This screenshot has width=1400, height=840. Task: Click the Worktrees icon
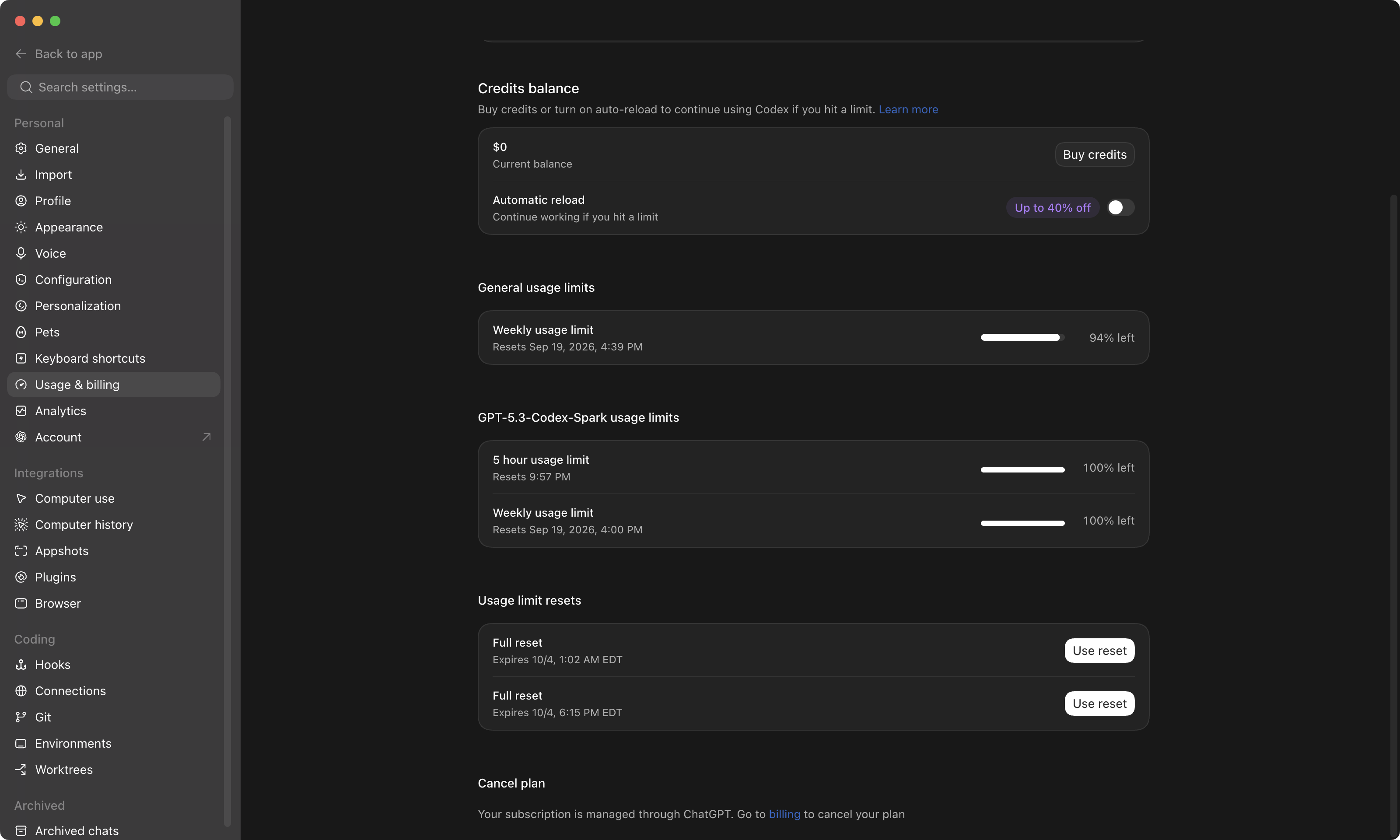coord(21,770)
